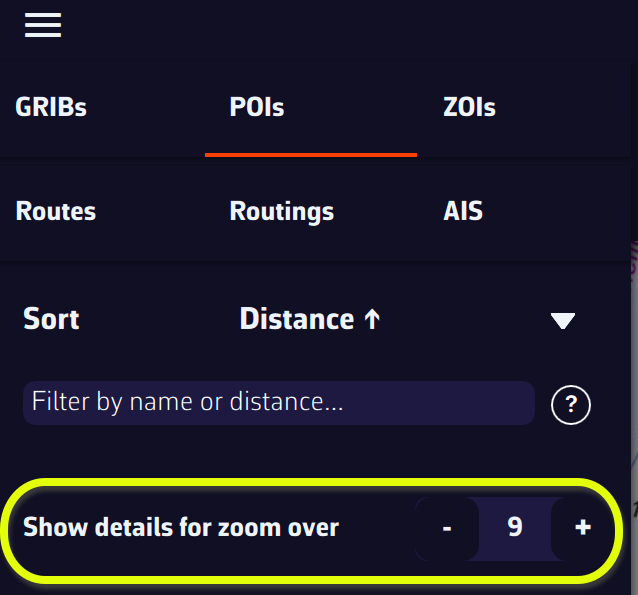This screenshot has height=595, width=638.
Task: Click the Sort label
Action: tap(51, 319)
